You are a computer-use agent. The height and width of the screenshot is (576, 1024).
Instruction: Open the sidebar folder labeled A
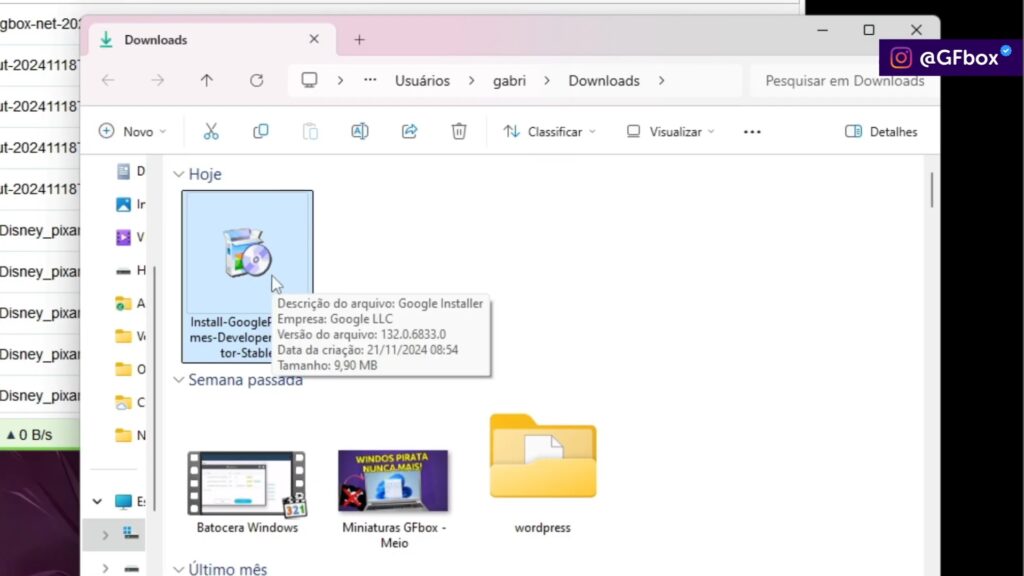coord(131,303)
